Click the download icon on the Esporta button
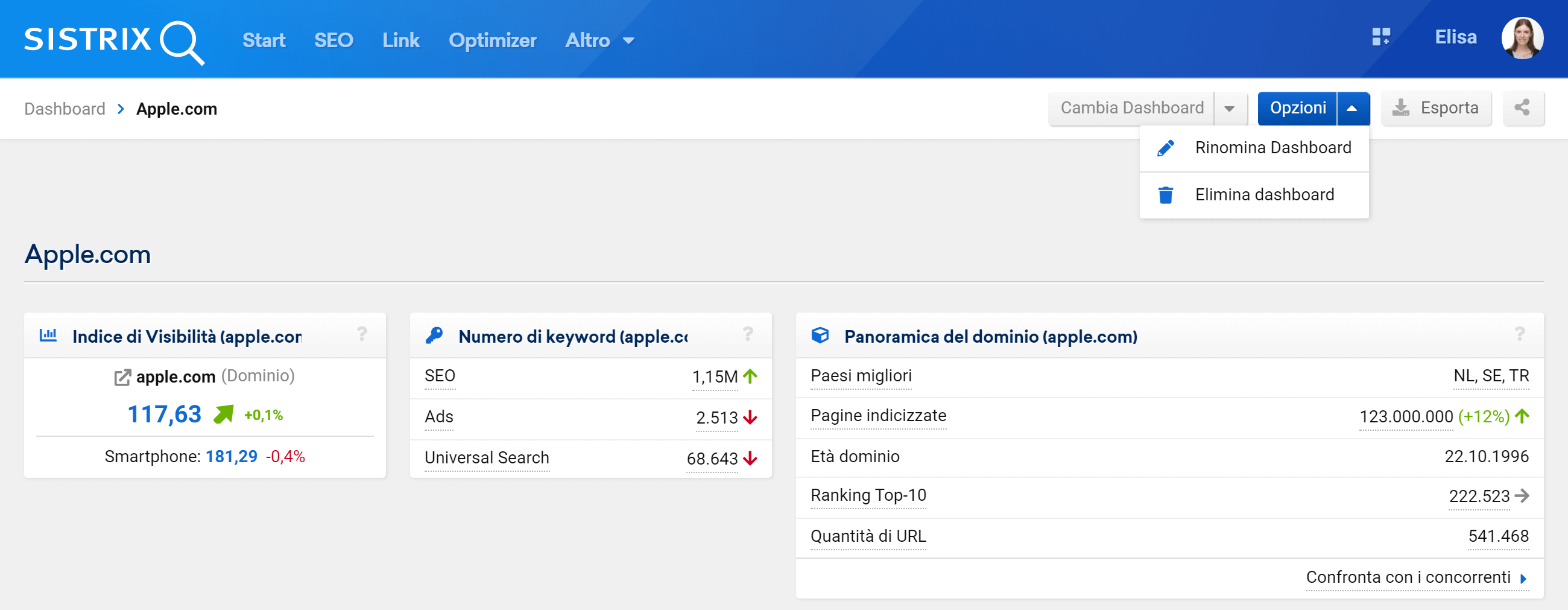 [x=1400, y=108]
